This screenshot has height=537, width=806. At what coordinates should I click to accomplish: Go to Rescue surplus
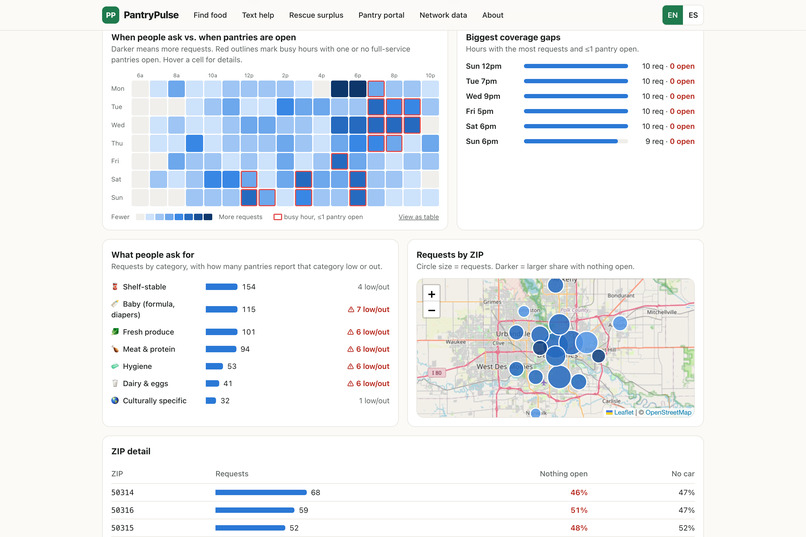click(x=316, y=15)
